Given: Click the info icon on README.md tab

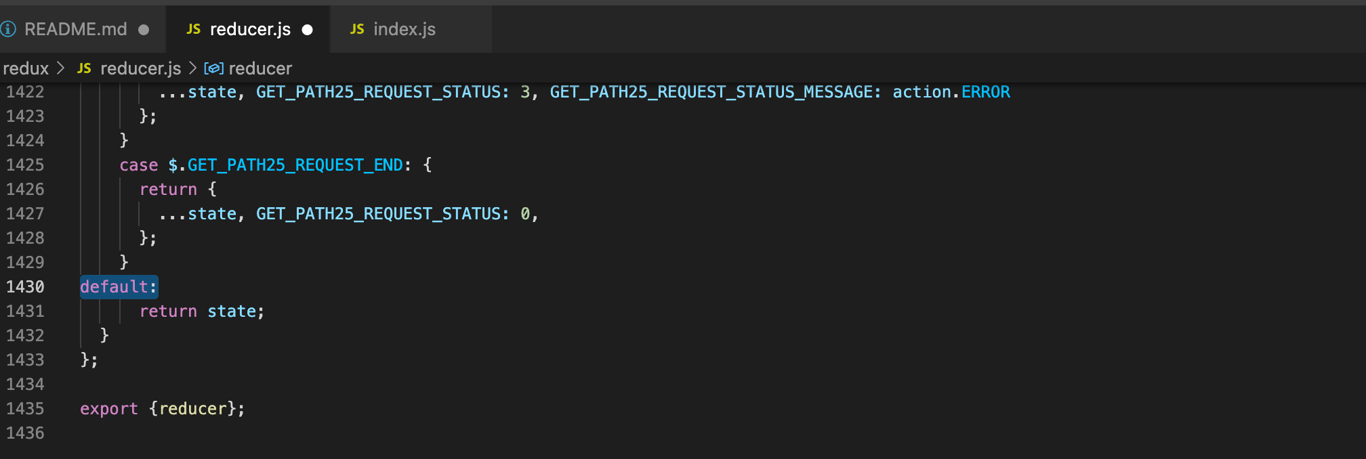Looking at the screenshot, I should pos(8,29).
